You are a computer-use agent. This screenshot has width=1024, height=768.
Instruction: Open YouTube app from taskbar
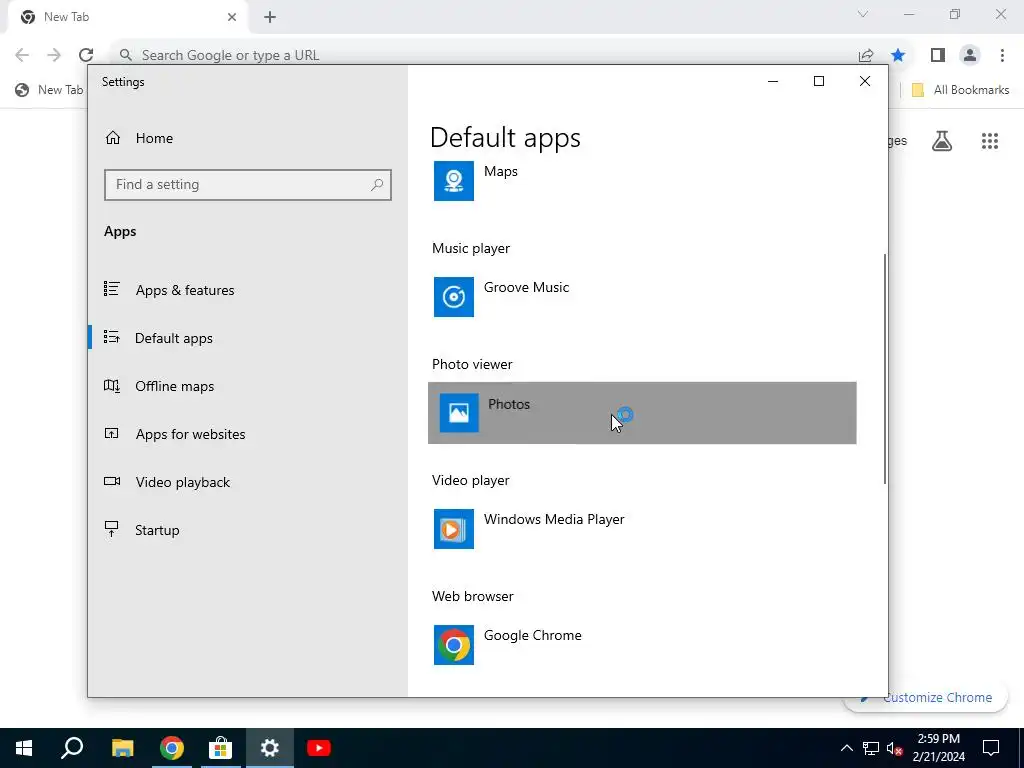click(x=319, y=748)
